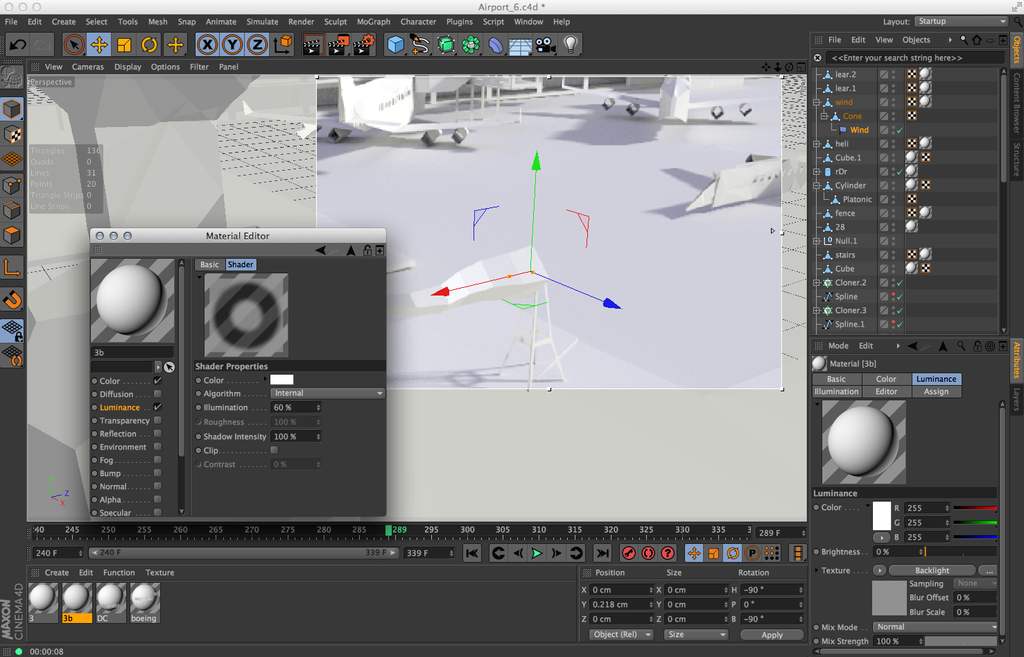Click the Apply button in coordinates panel
The width and height of the screenshot is (1024, 657).
click(771, 635)
